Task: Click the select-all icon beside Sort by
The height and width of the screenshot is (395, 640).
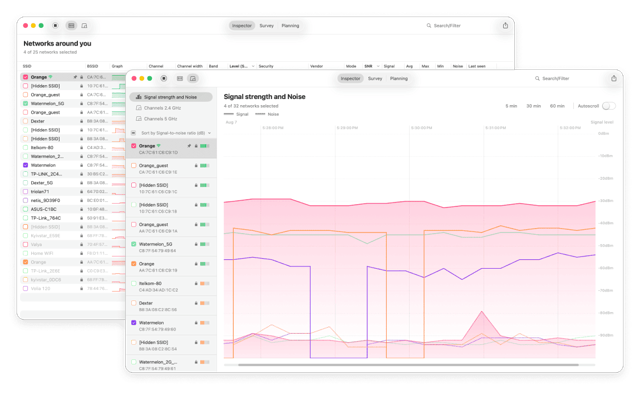Action: tap(133, 133)
